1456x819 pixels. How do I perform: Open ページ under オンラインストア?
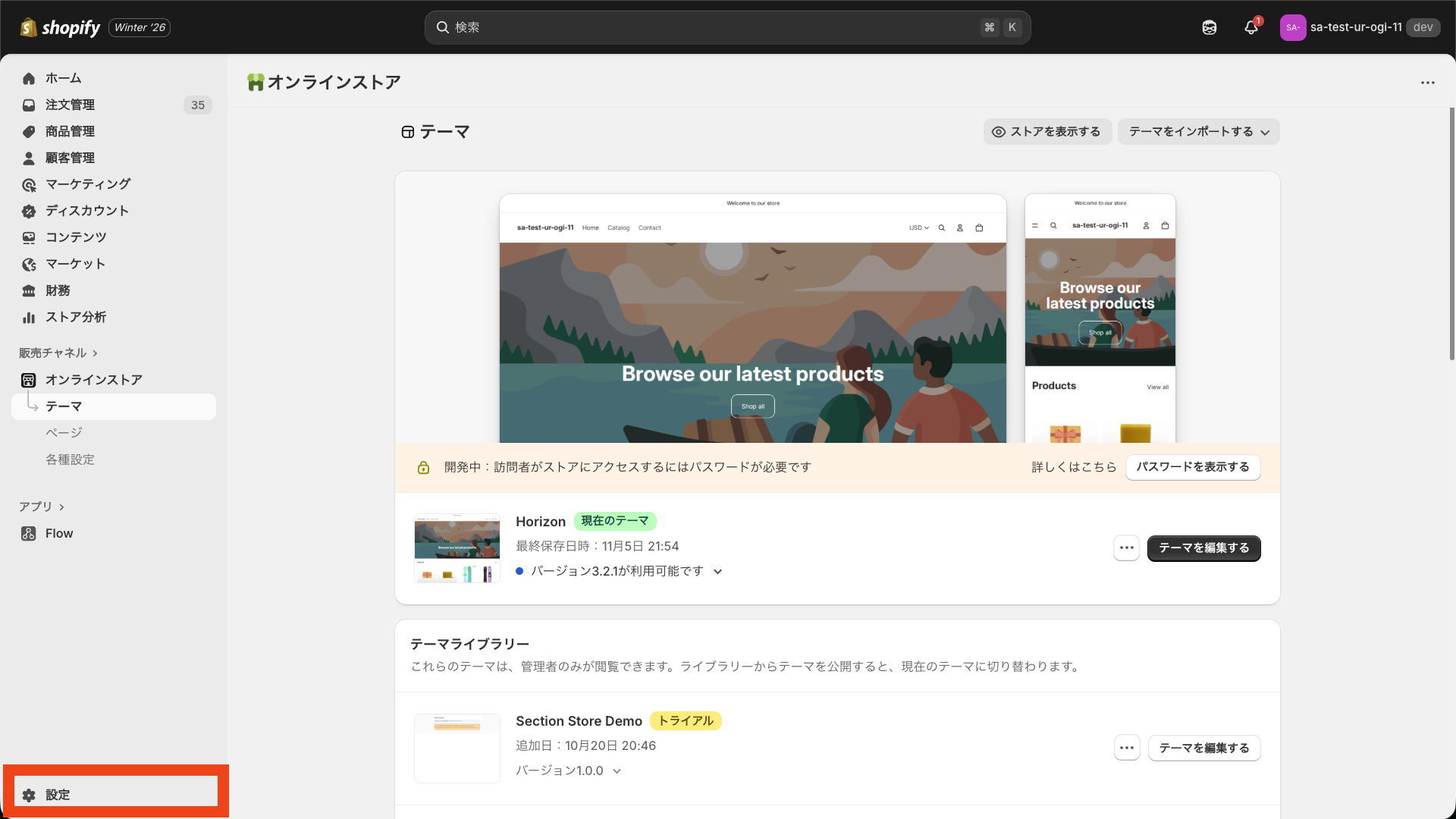(x=63, y=432)
